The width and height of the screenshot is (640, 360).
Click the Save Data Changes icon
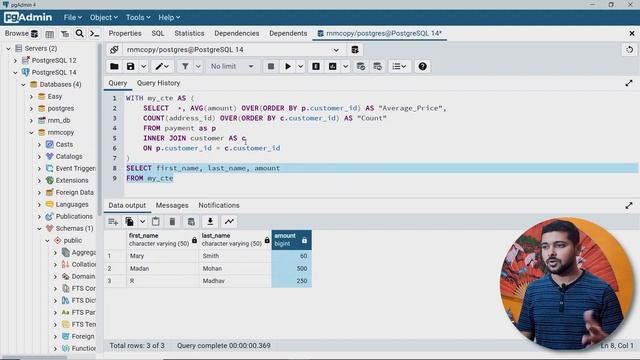point(191,222)
